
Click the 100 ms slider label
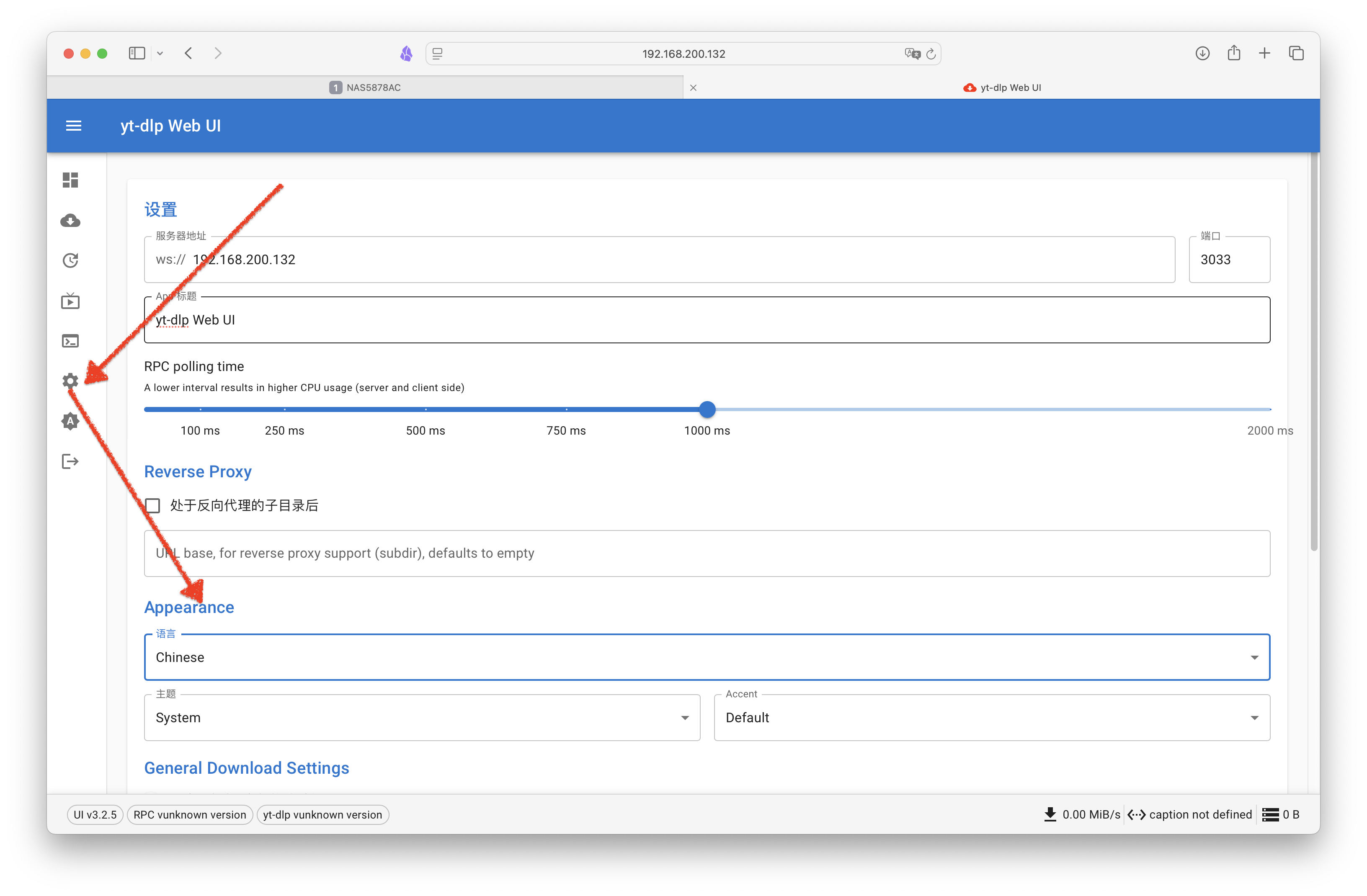click(200, 431)
